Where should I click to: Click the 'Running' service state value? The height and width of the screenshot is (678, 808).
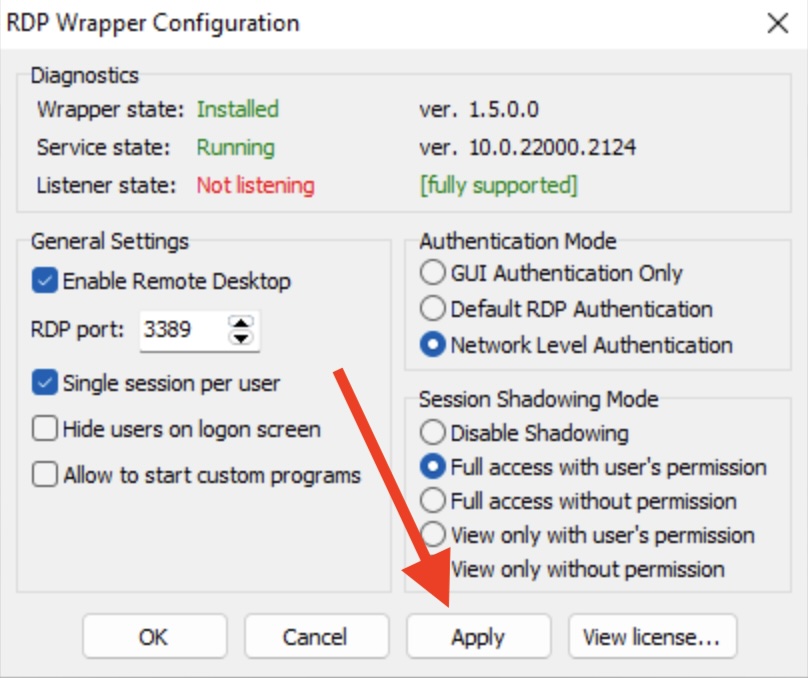coord(235,148)
